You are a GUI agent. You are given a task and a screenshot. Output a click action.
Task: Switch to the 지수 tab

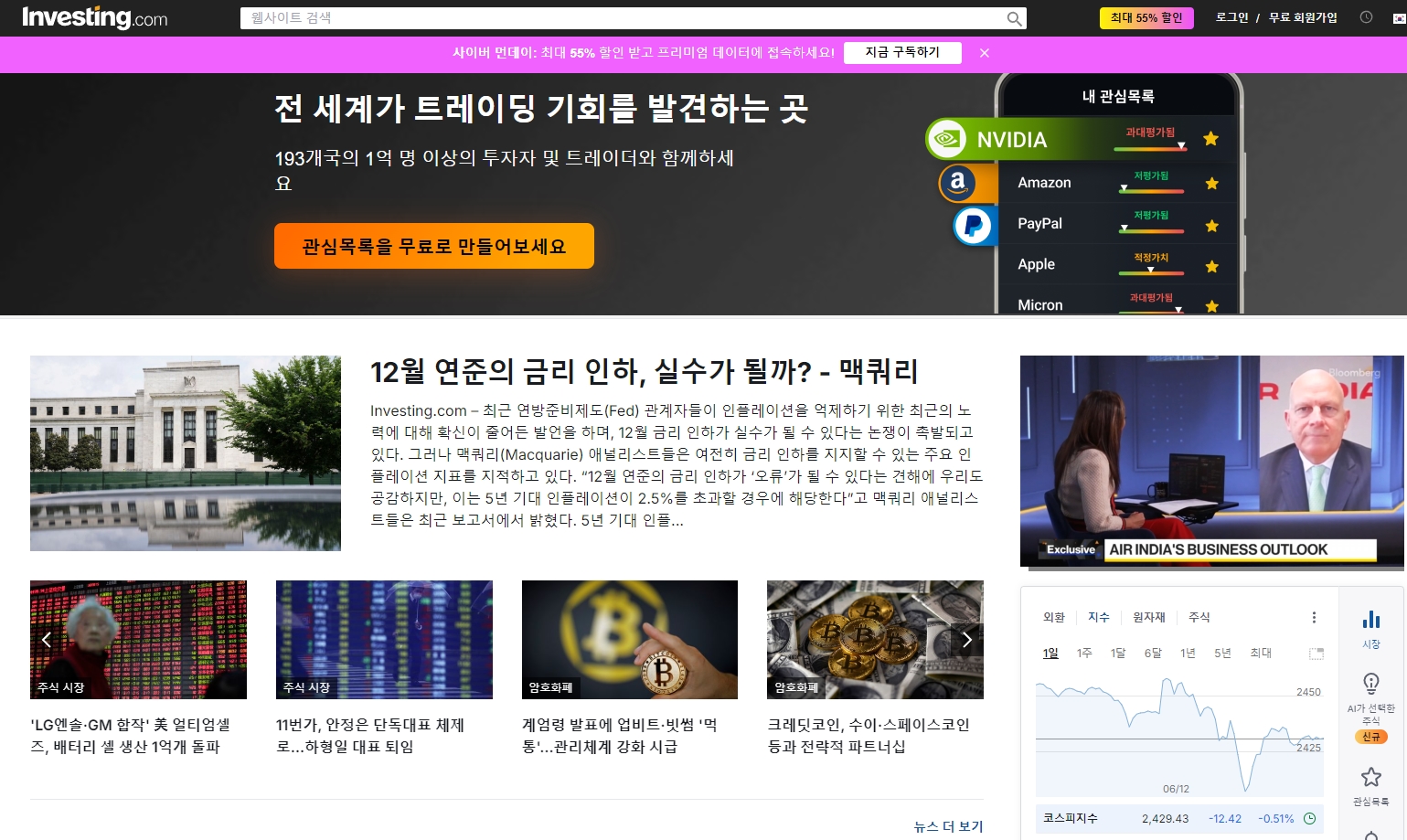(1099, 617)
